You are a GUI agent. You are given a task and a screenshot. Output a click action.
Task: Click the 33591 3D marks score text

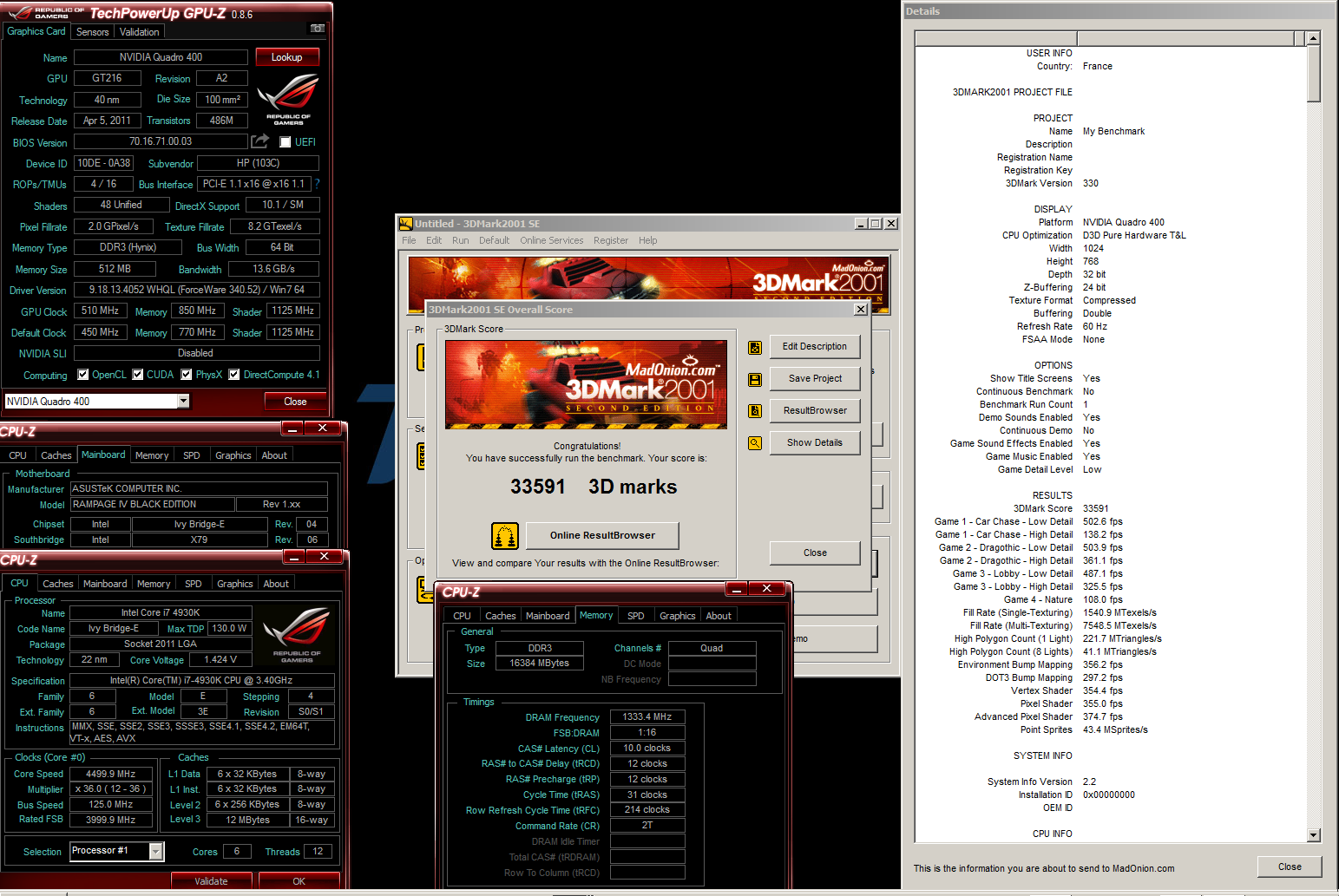coord(594,487)
